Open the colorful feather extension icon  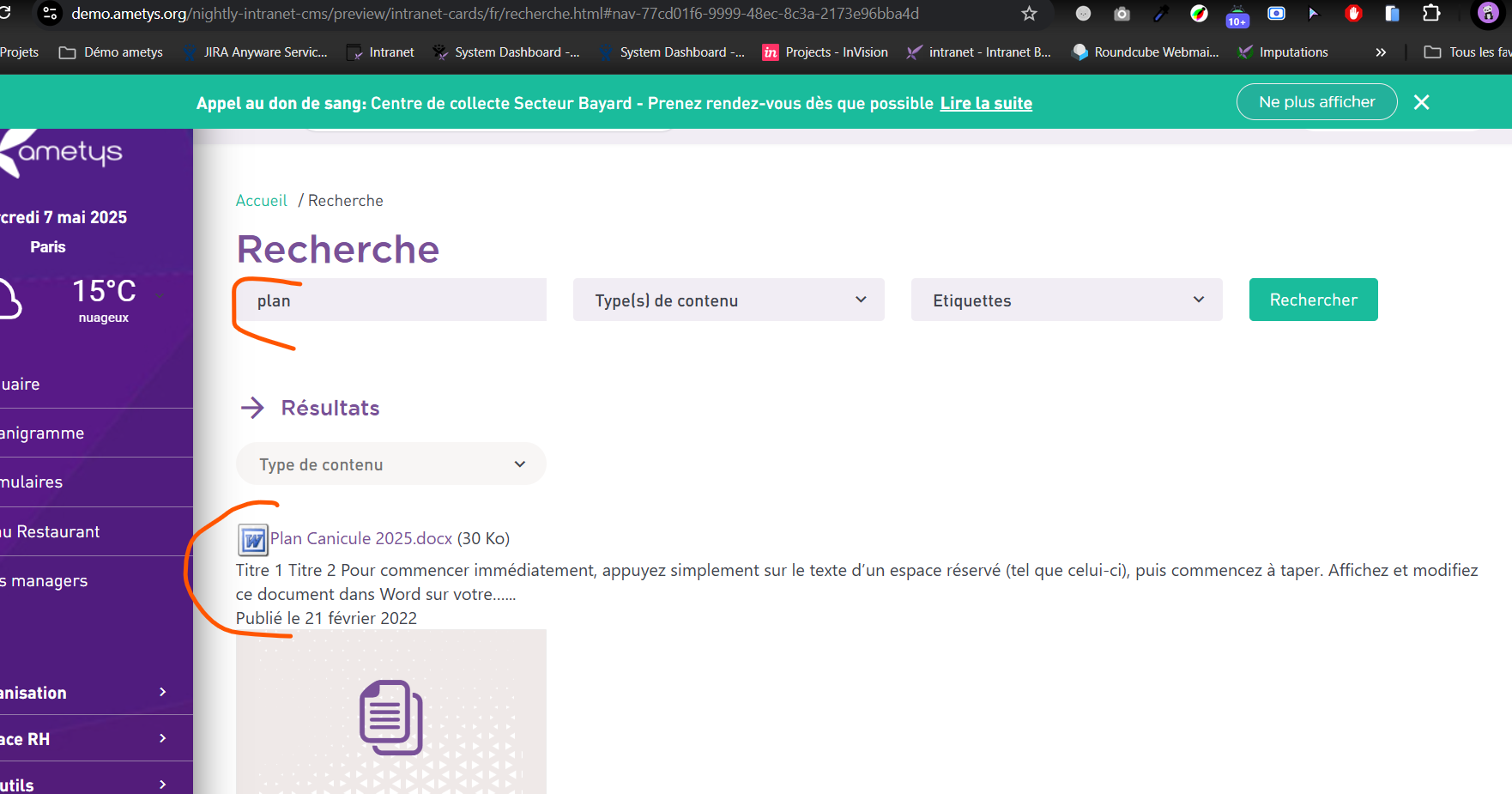1199,14
